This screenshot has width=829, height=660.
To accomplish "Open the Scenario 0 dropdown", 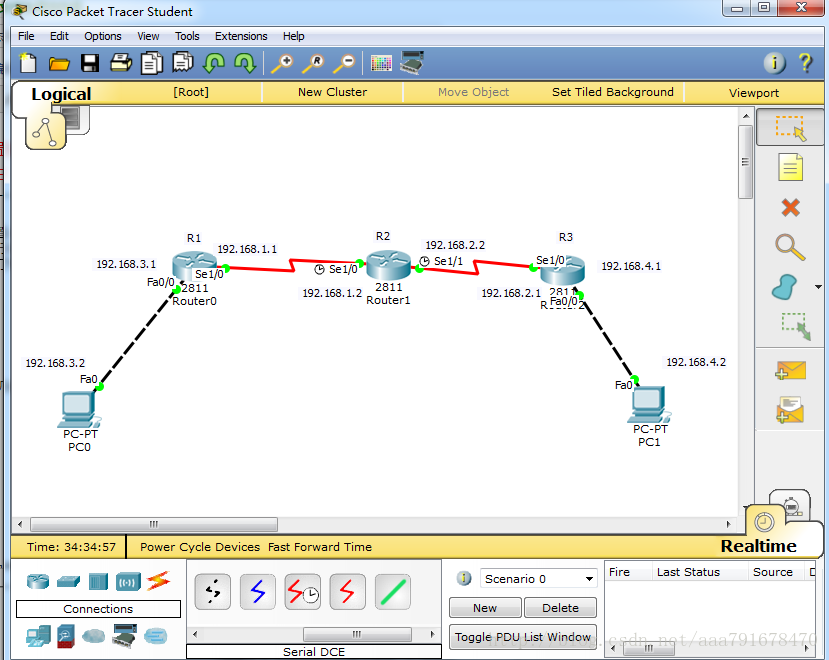I will click(539, 579).
